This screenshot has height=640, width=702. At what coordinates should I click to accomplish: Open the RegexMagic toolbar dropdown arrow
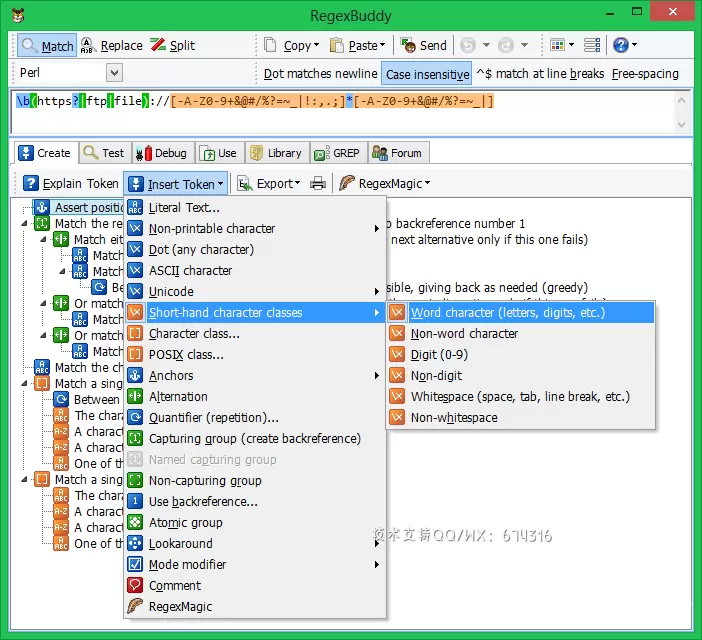[427, 183]
